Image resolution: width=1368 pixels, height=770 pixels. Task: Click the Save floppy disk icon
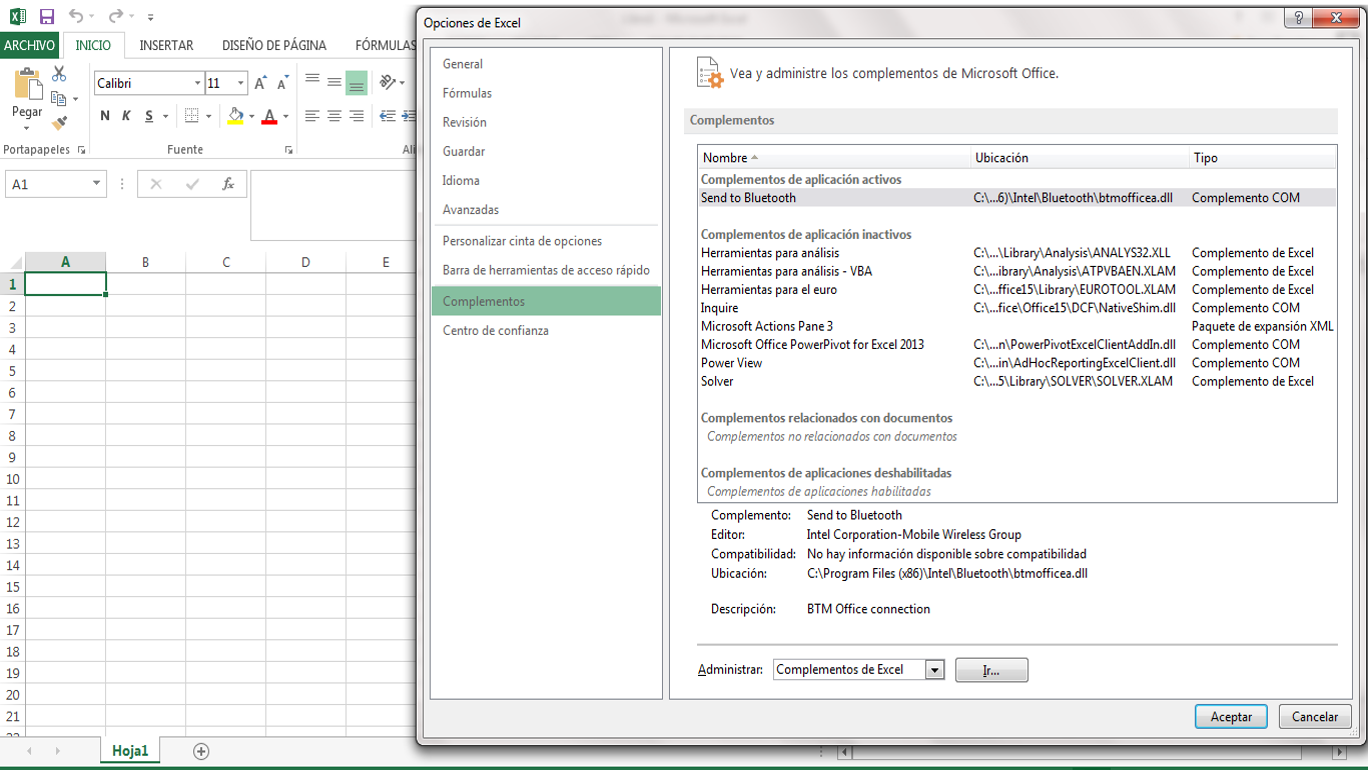47,17
